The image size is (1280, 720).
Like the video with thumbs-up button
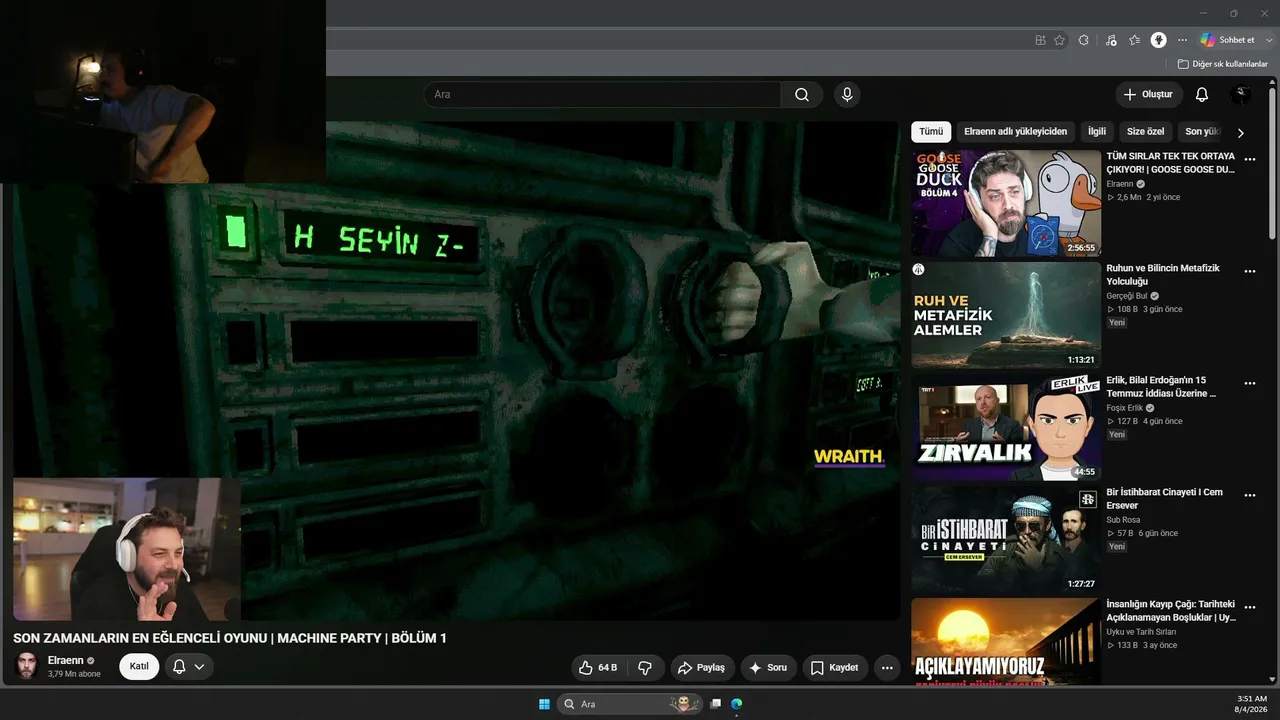click(x=598, y=668)
